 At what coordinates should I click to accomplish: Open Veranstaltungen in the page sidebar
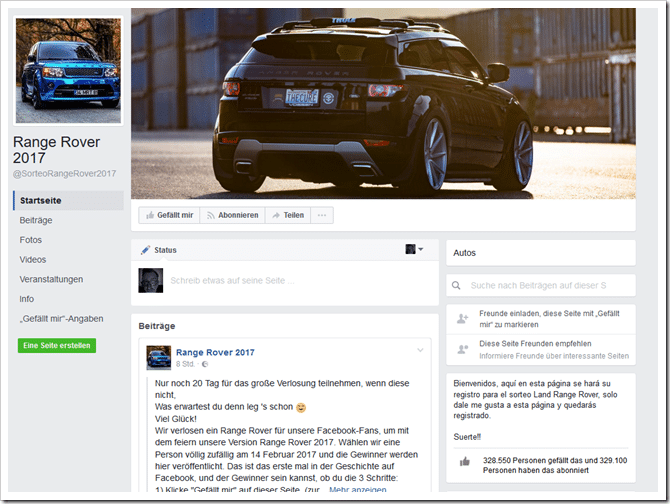(51, 279)
